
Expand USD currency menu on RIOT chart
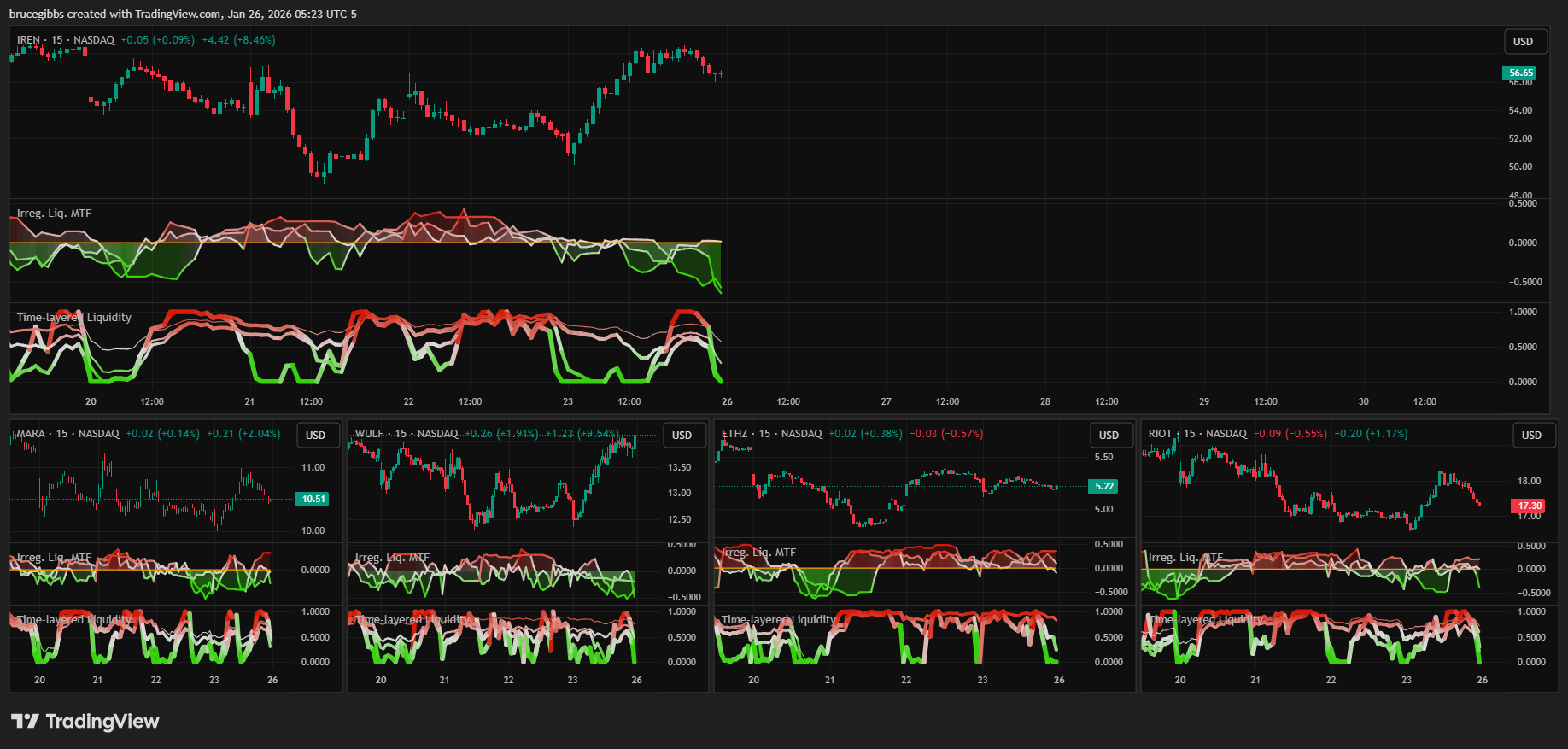click(x=1530, y=436)
